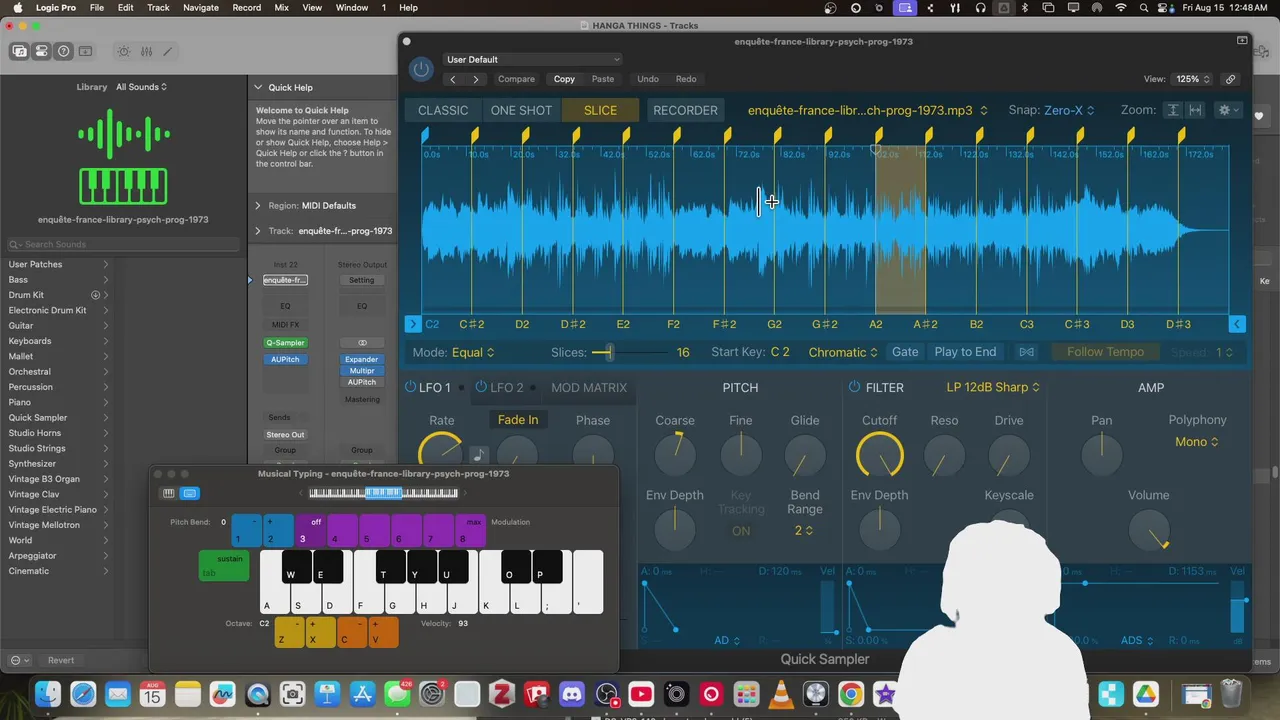Click Revert in the Library panel
The image size is (1280, 720).
[x=61, y=660]
